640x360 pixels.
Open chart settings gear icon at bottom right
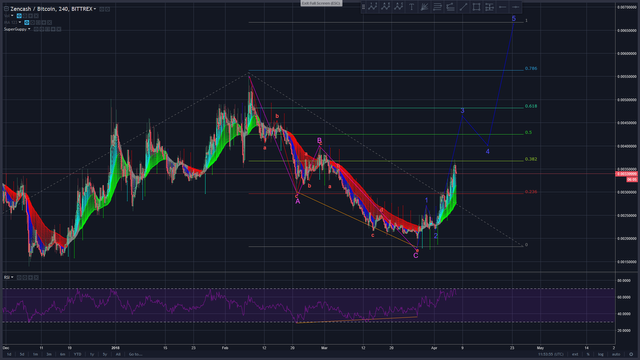(x=631, y=354)
